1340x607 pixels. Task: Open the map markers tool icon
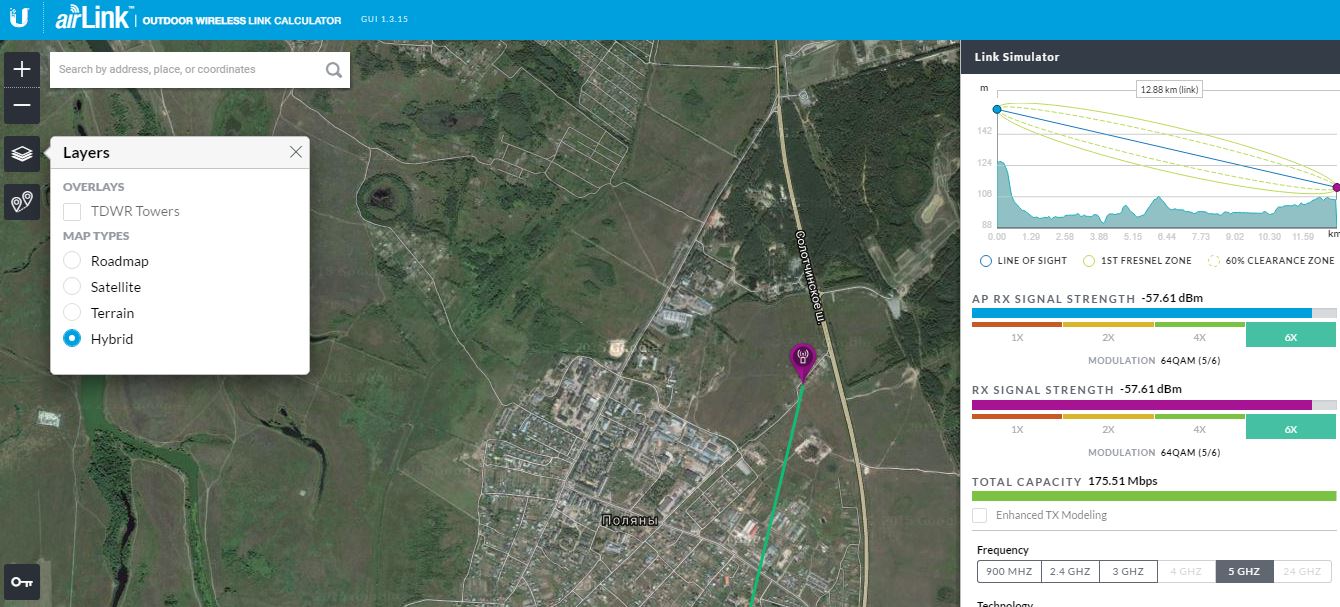22,203
